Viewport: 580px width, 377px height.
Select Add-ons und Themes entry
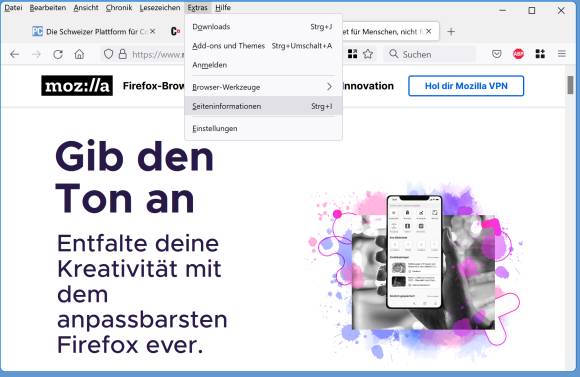point(263,46)
